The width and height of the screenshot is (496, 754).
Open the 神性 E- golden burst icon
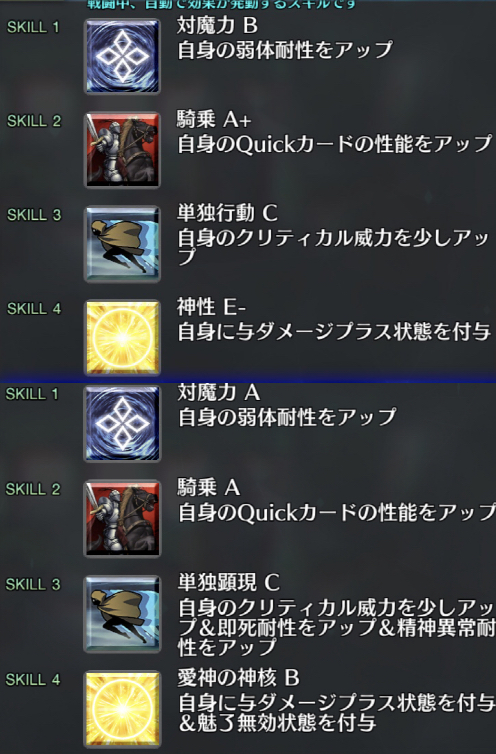click(122, 337)
